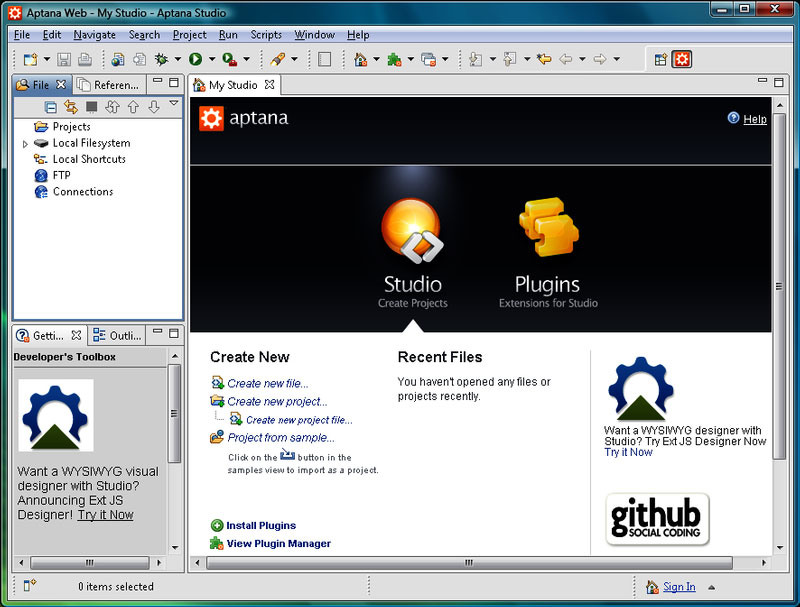This screenshot has width=800, height=607.
Task: Switch to the Outline tab
Action: click(118, 336)
